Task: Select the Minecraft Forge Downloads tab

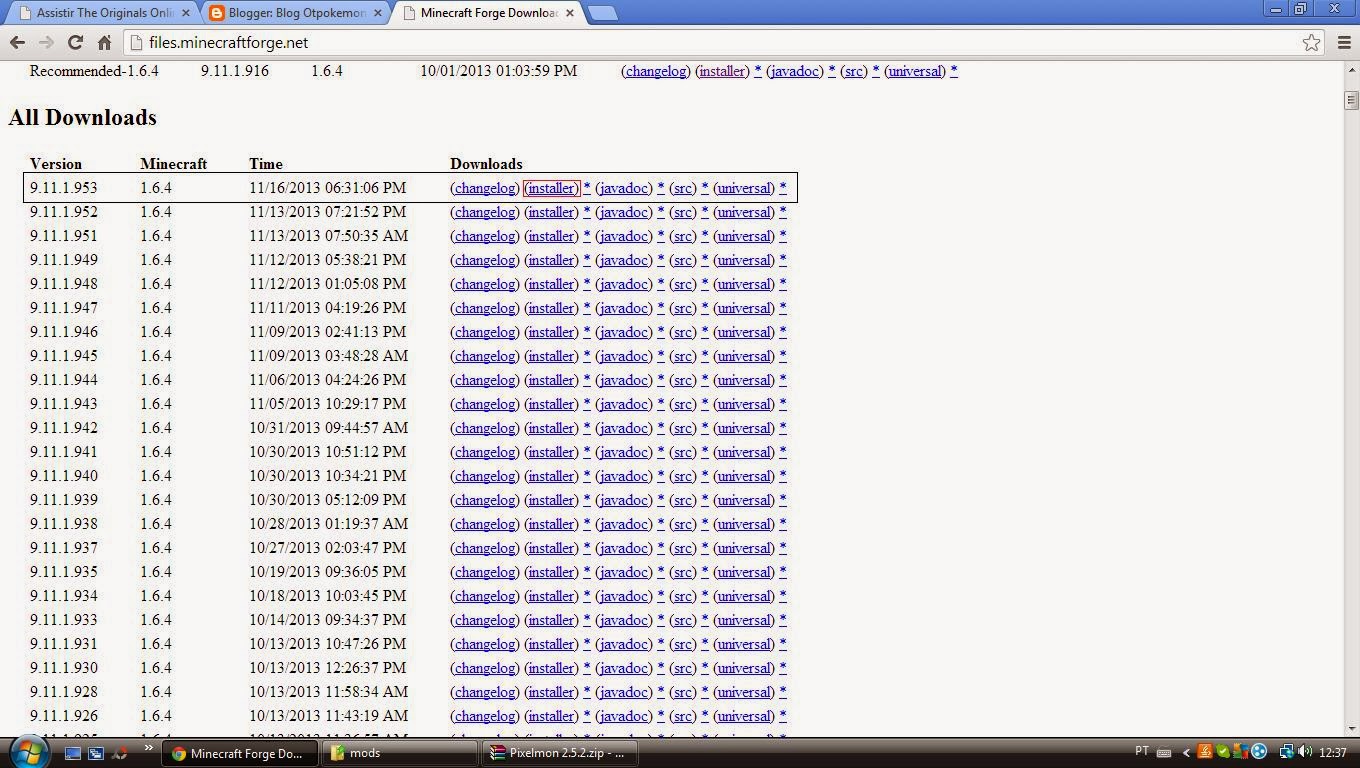Action: coord(488,13)
